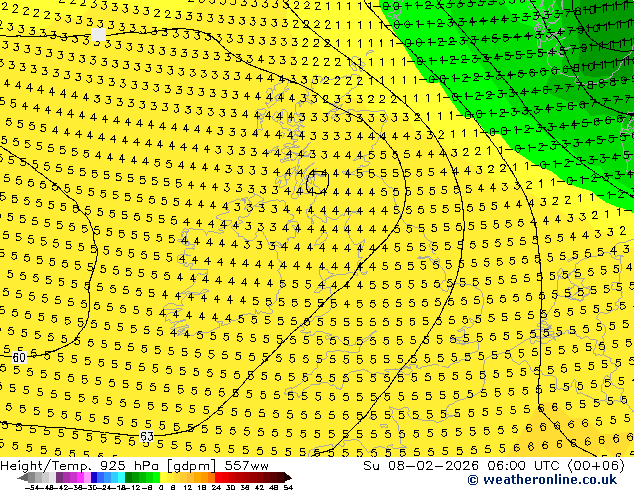Pick the dark blue swatch in the legend
Screen dimensions: 634x490
tap(94, 477)
